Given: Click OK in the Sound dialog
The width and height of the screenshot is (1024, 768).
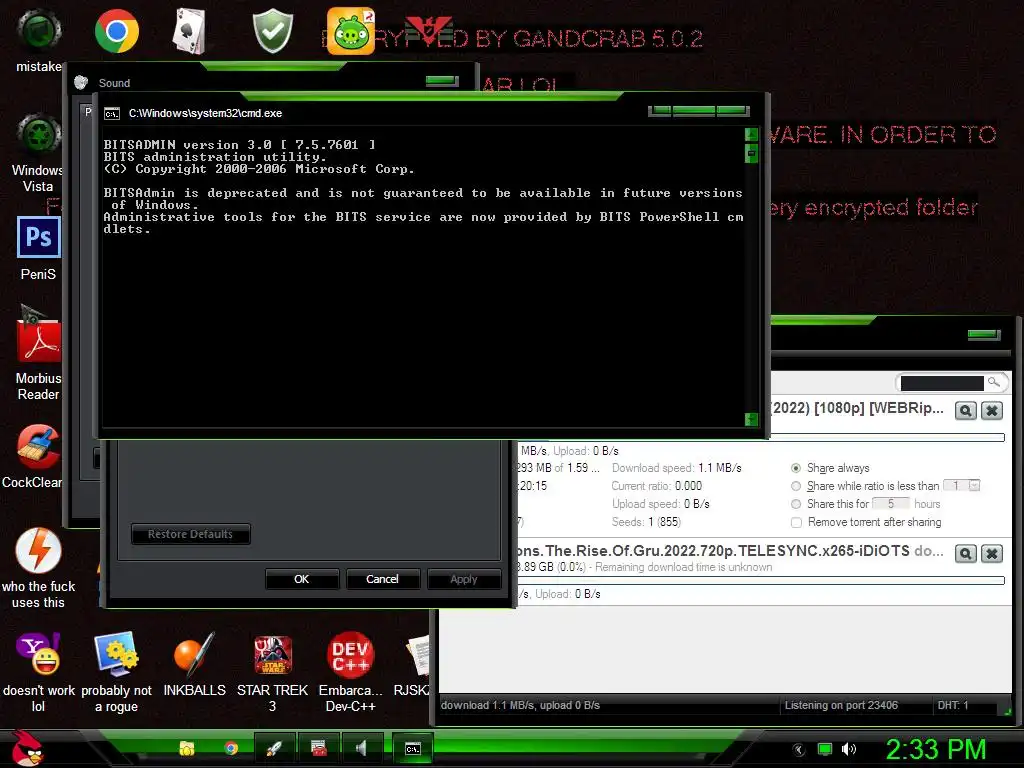Looking at the screenshot, I should coord(302,579).
